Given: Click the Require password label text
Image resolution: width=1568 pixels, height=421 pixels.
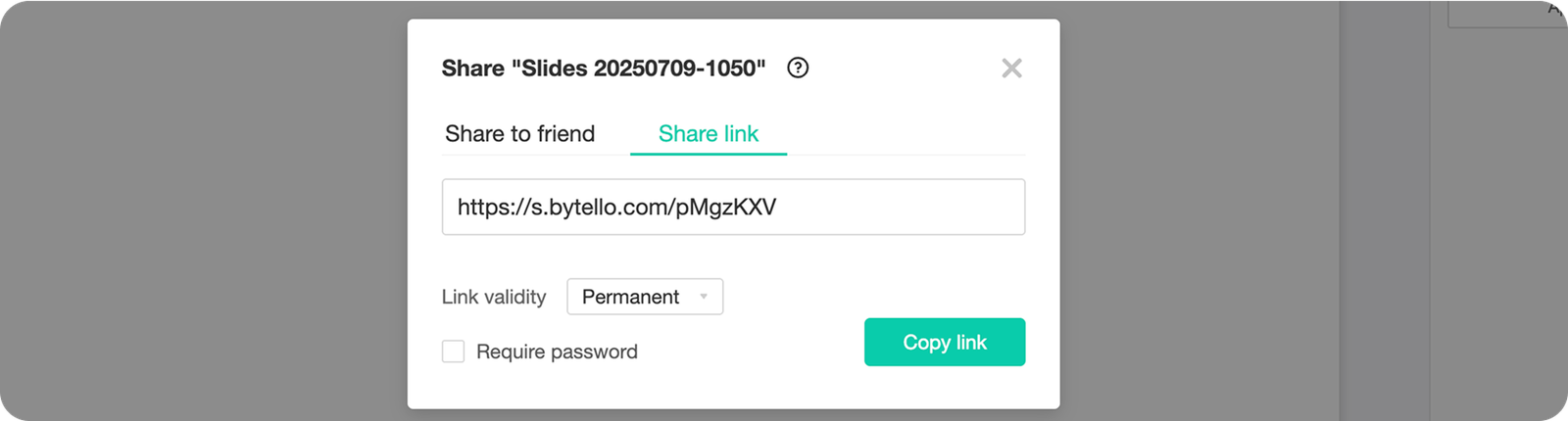Looking at the screenshot, I should tap(557, 351).
